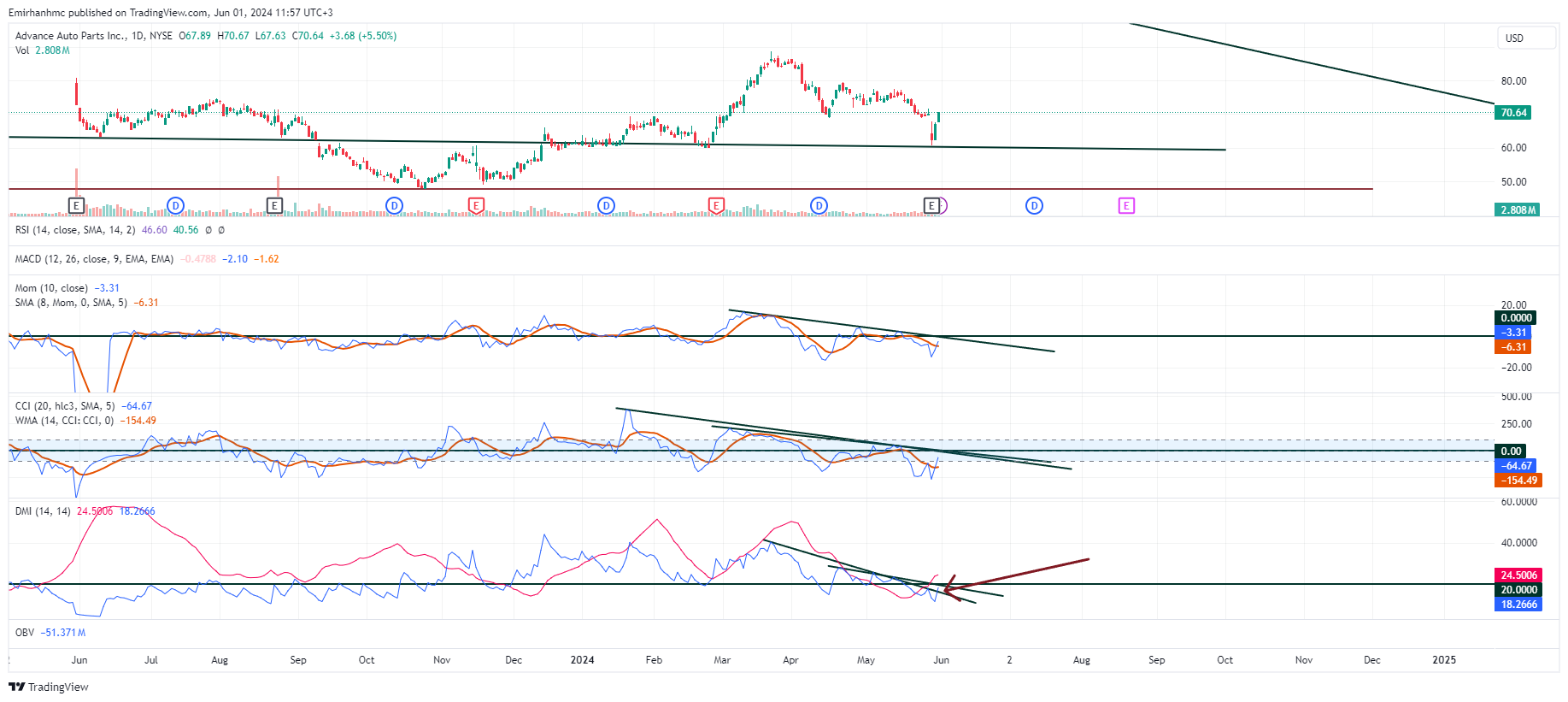Click the SMA (8, Mom, 0, SMA, 5) legend
This screenshot has height=702, width=1568.
71,303
